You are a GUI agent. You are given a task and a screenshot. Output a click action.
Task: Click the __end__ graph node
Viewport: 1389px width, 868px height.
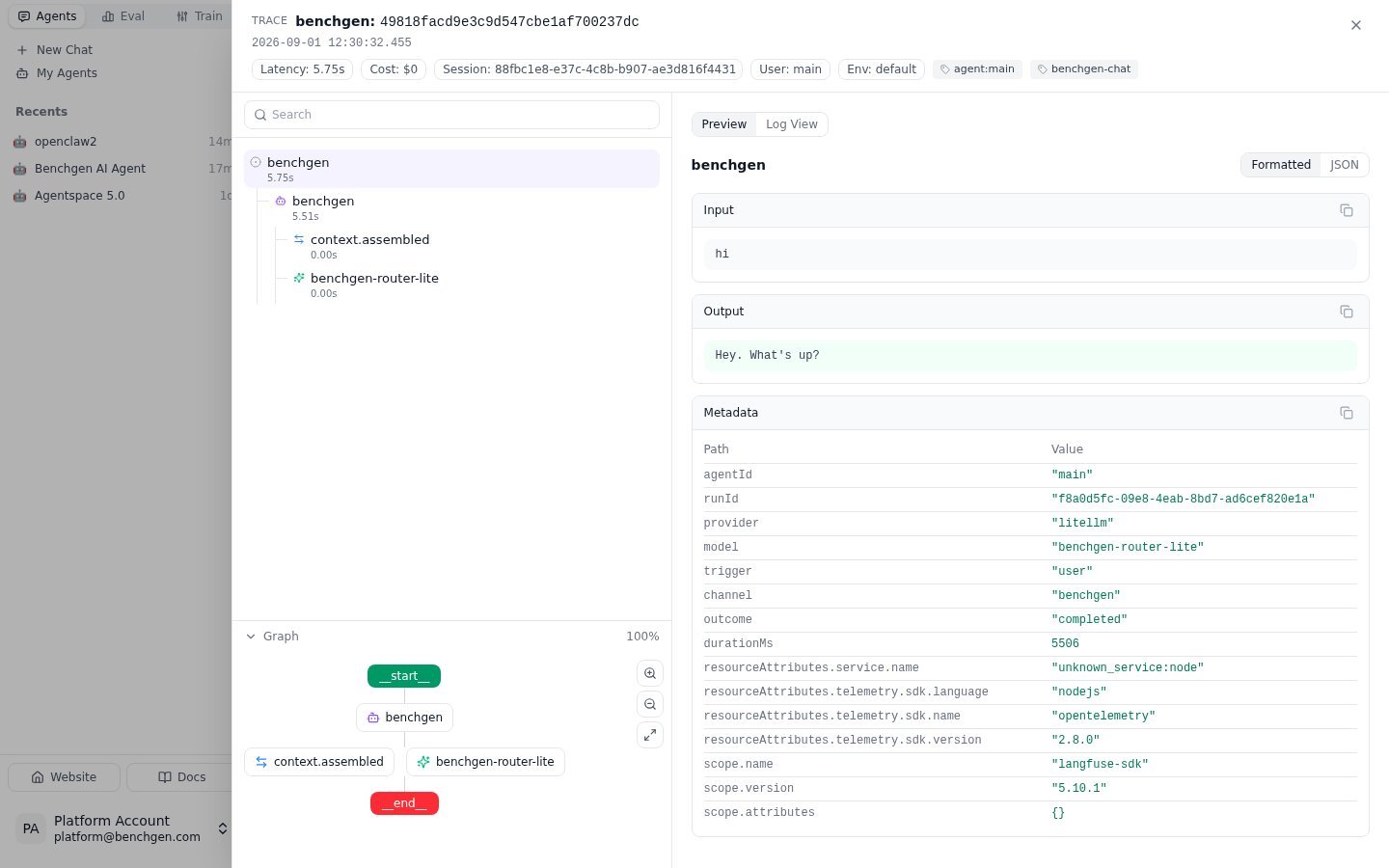[x=404, y=803]
